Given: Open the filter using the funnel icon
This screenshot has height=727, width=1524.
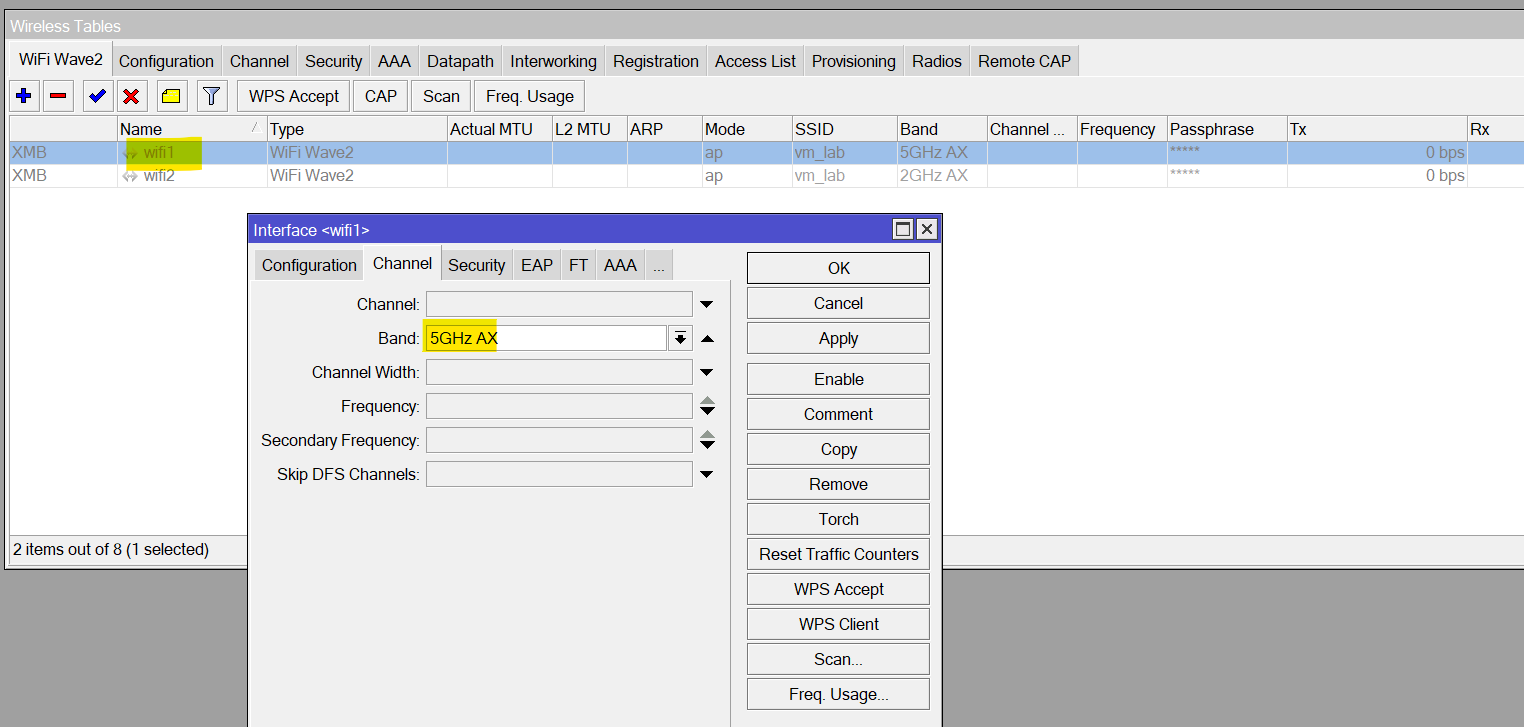Looking at the screenshot, I should (211, 95).
